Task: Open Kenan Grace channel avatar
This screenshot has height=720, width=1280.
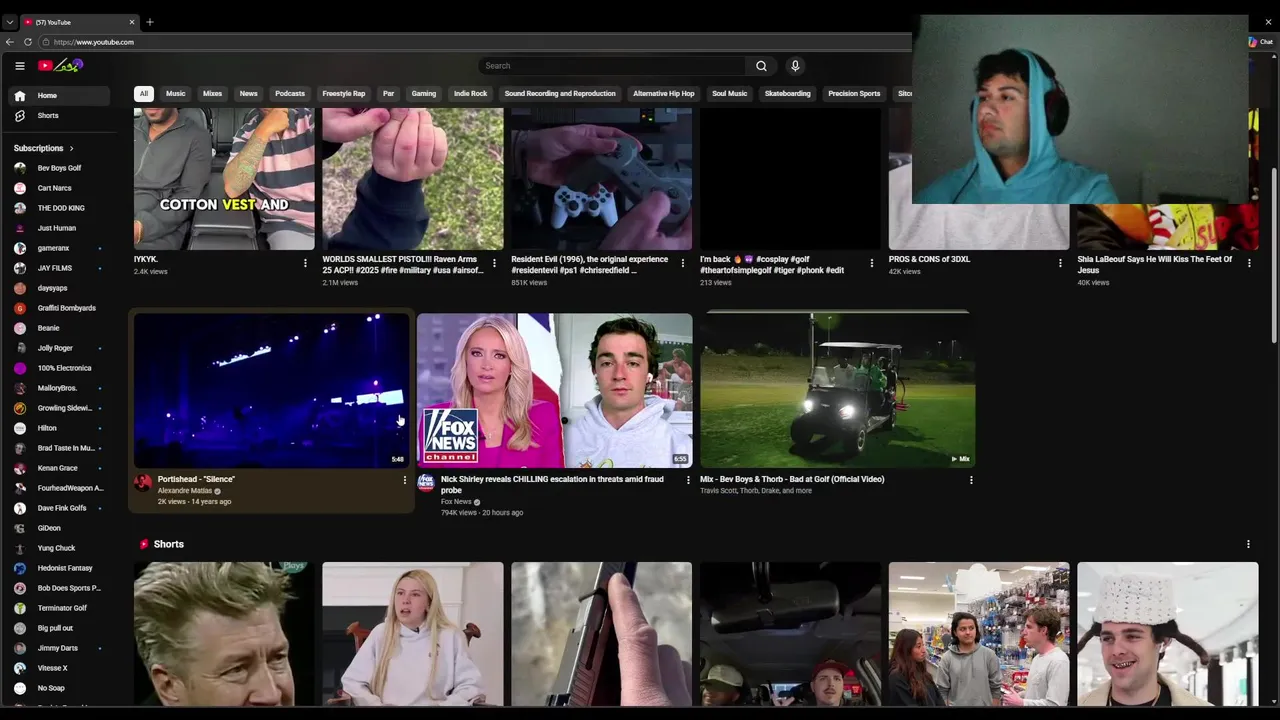Action: tap(20, 468)
